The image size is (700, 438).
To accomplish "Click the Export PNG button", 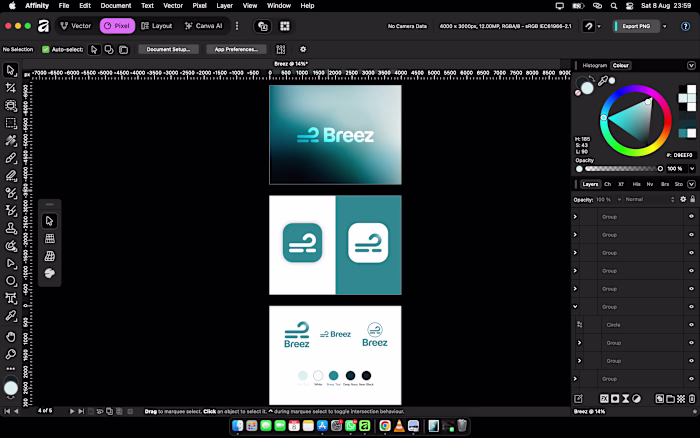I will (636, 26).
